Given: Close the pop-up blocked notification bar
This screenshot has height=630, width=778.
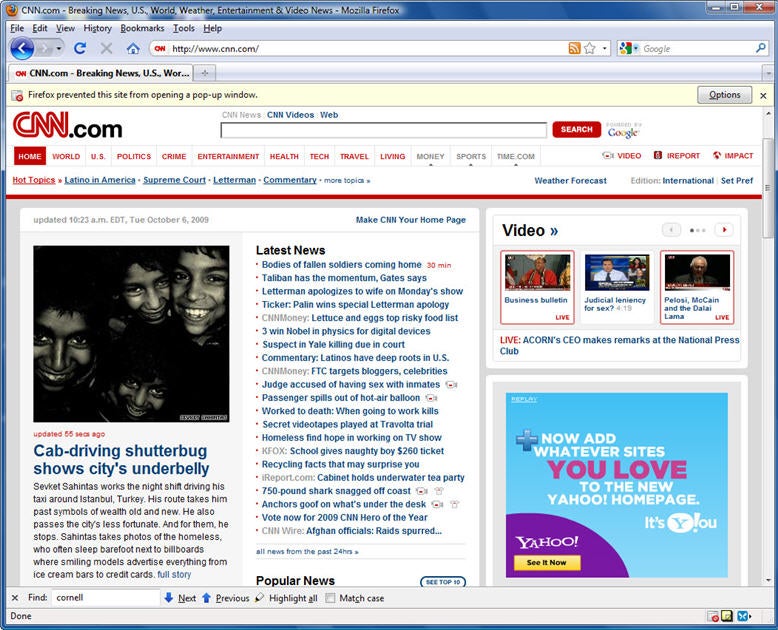Looking at the screenshot, I should pos(763,95).
